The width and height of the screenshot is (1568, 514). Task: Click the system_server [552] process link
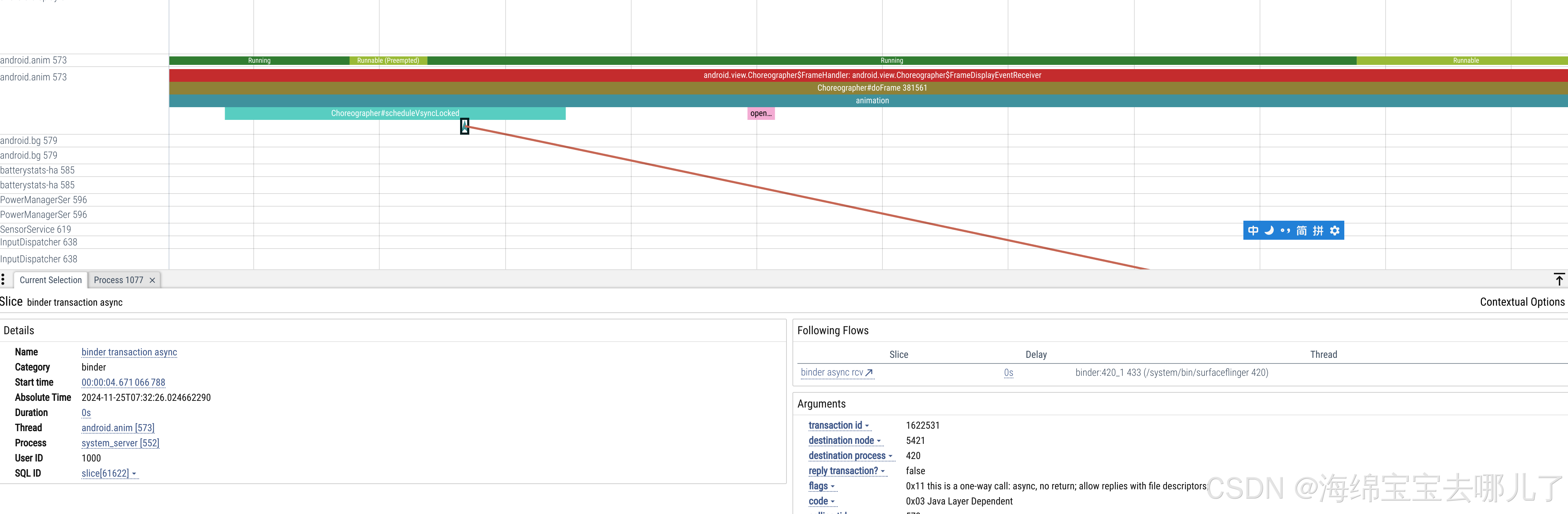tap(120, 443)
